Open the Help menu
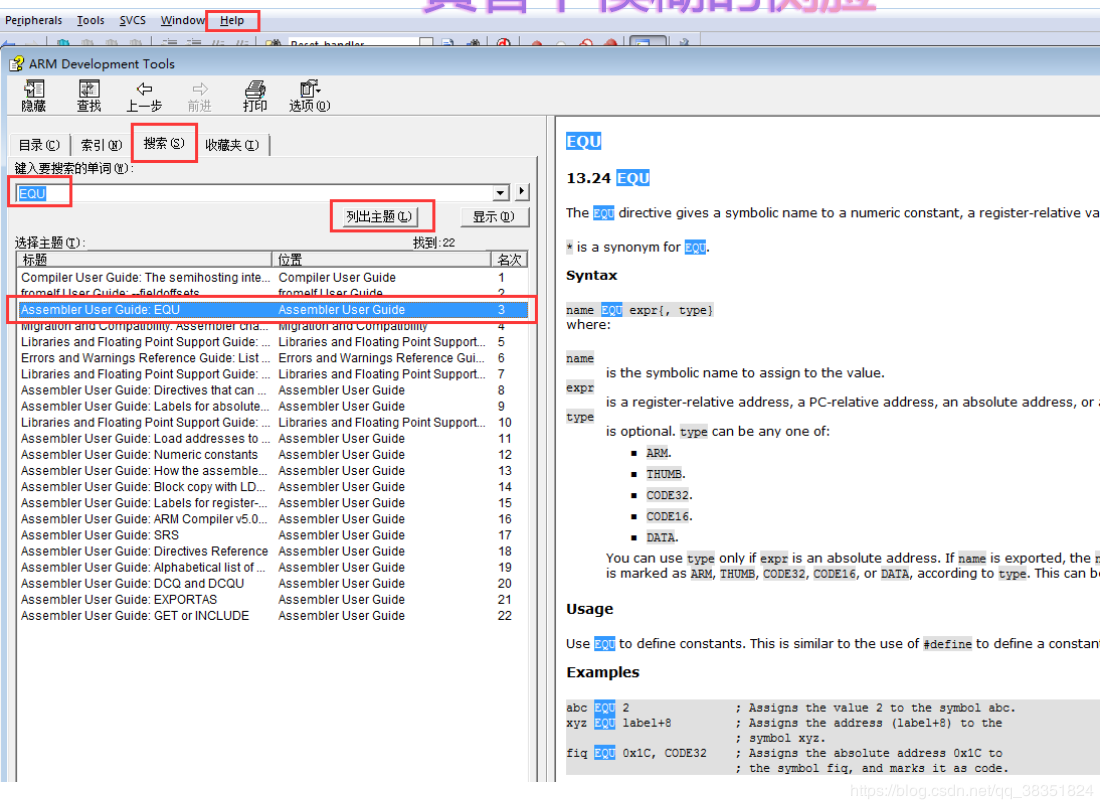 tap(232, 20)
